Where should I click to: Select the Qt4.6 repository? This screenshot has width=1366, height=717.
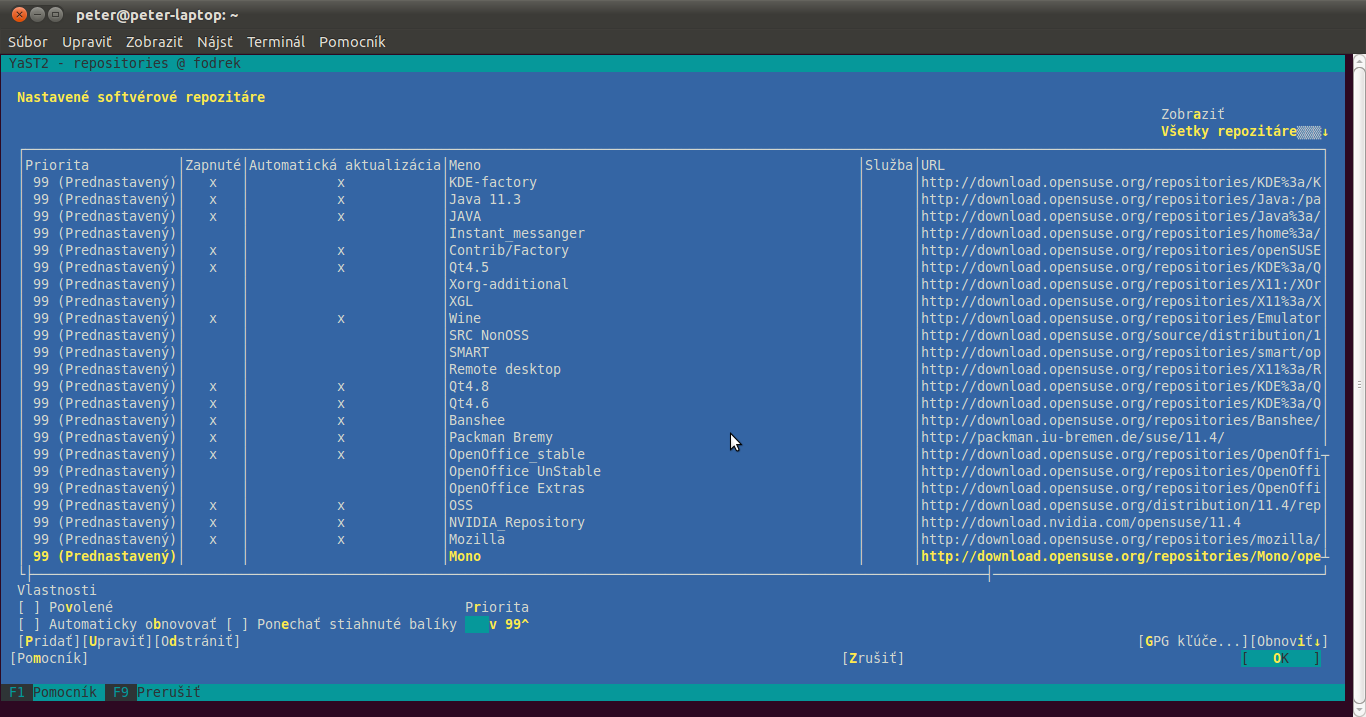[x=469, y=403]
